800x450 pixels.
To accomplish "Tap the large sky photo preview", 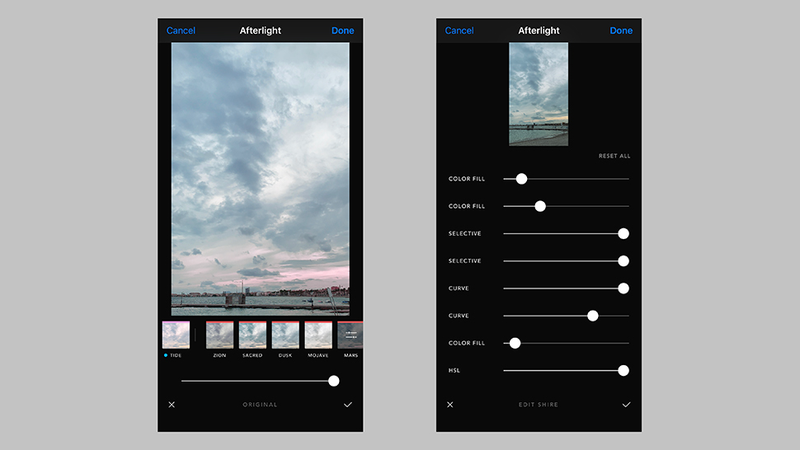I will point(260,179).
